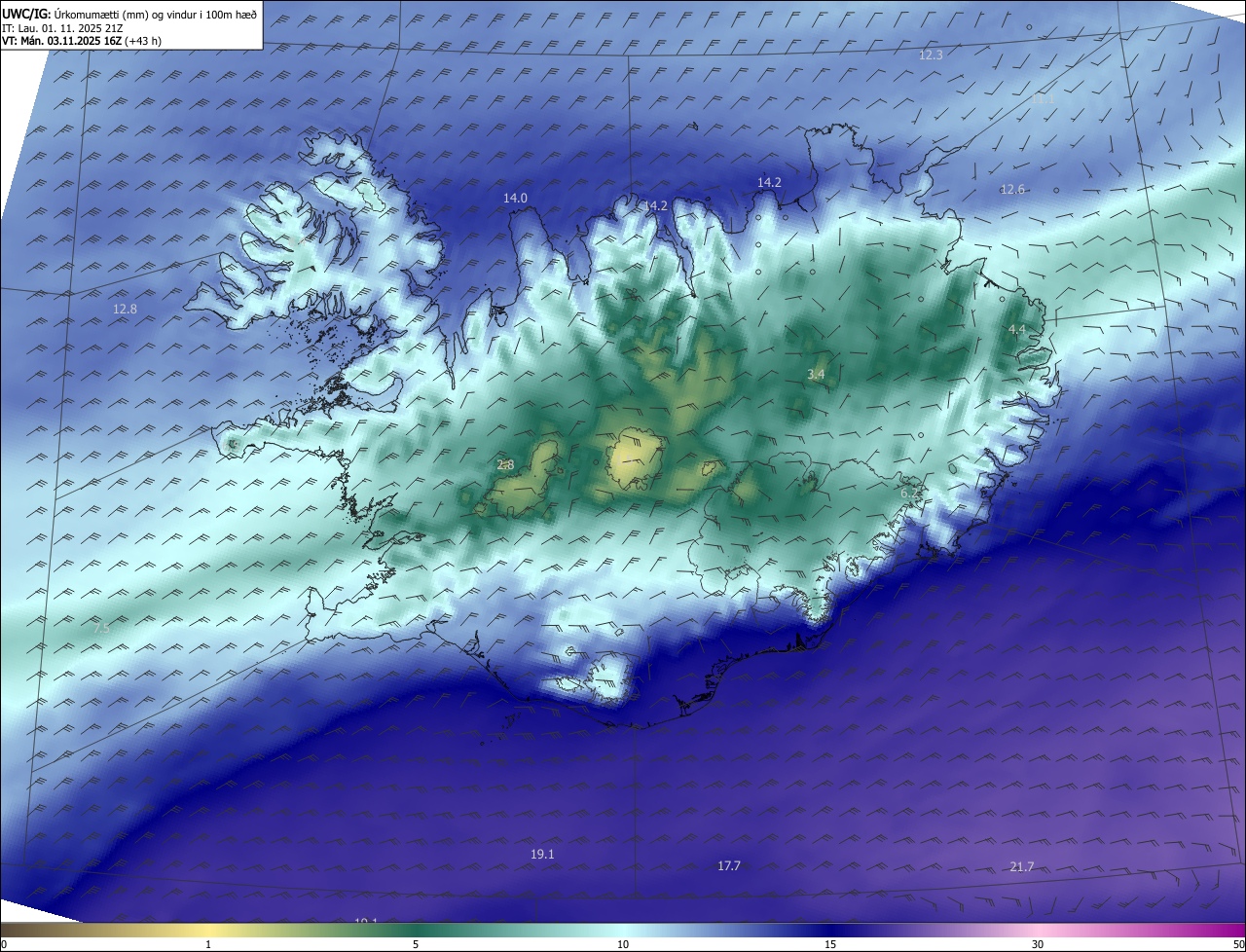Viewport: 1246px width, 952px height.
Task: Click the 12.6 value label
Action: pos(1012,189)
